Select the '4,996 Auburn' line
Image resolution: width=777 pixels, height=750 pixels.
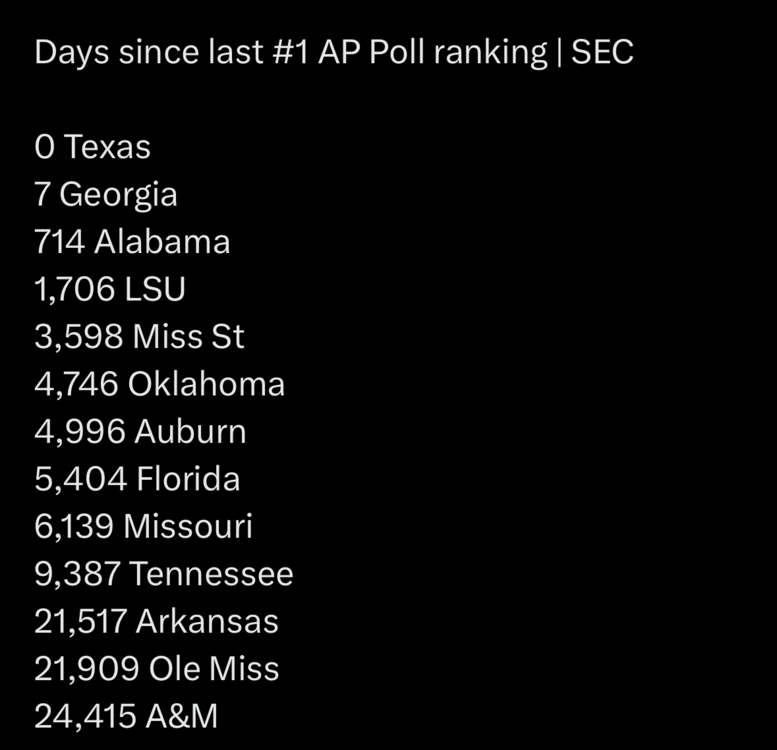click(140, 432)
